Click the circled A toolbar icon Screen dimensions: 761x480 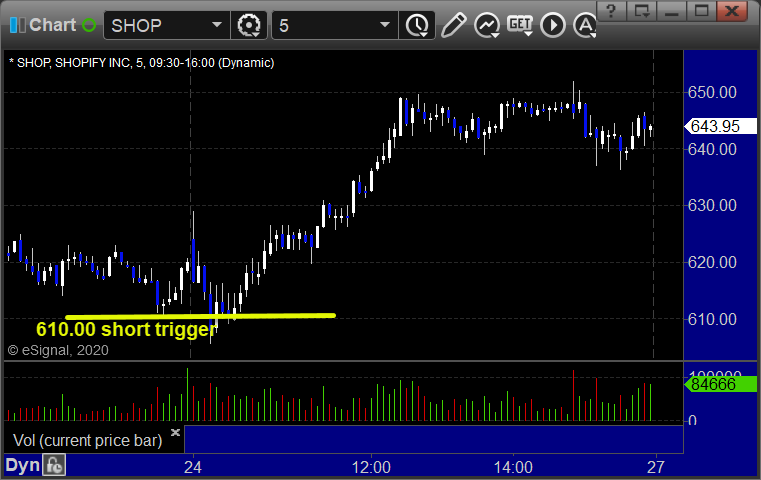584,25
